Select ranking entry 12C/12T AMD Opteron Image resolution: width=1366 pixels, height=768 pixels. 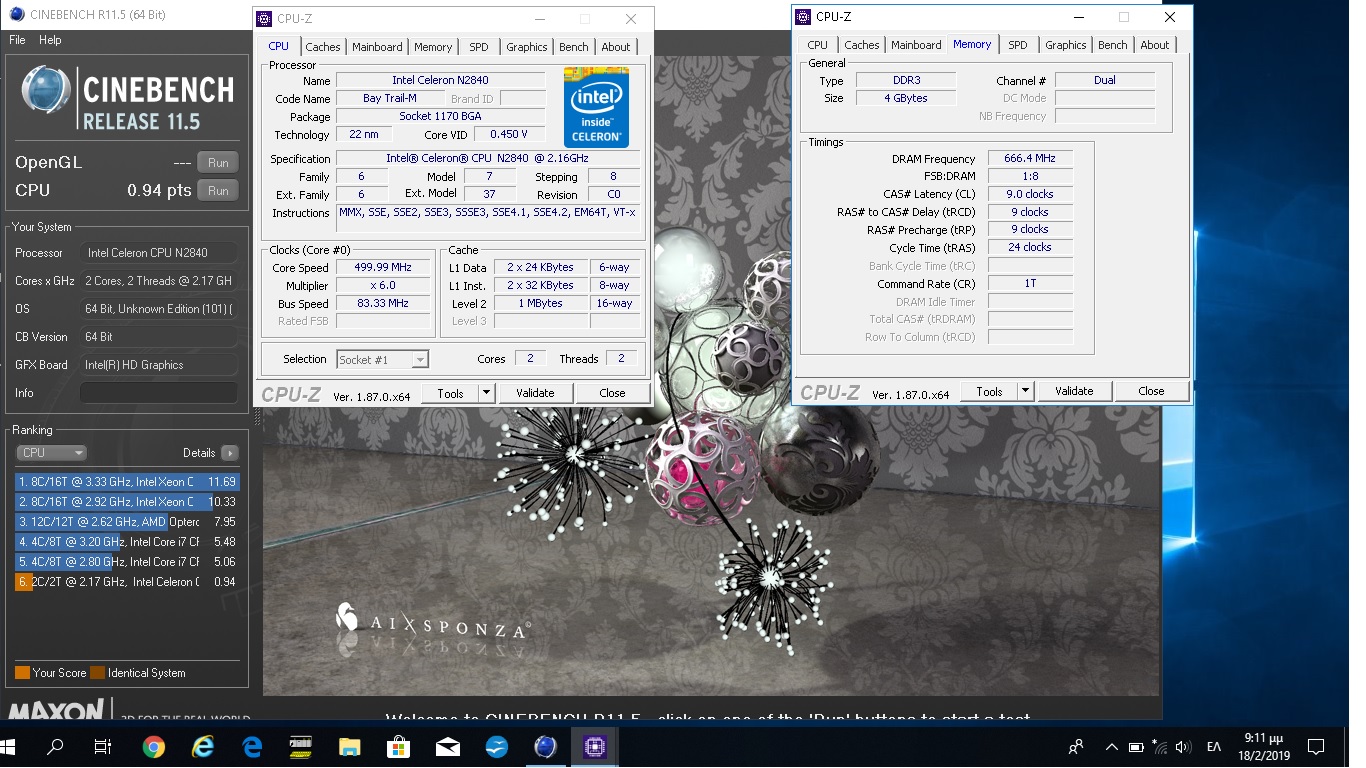127,522
